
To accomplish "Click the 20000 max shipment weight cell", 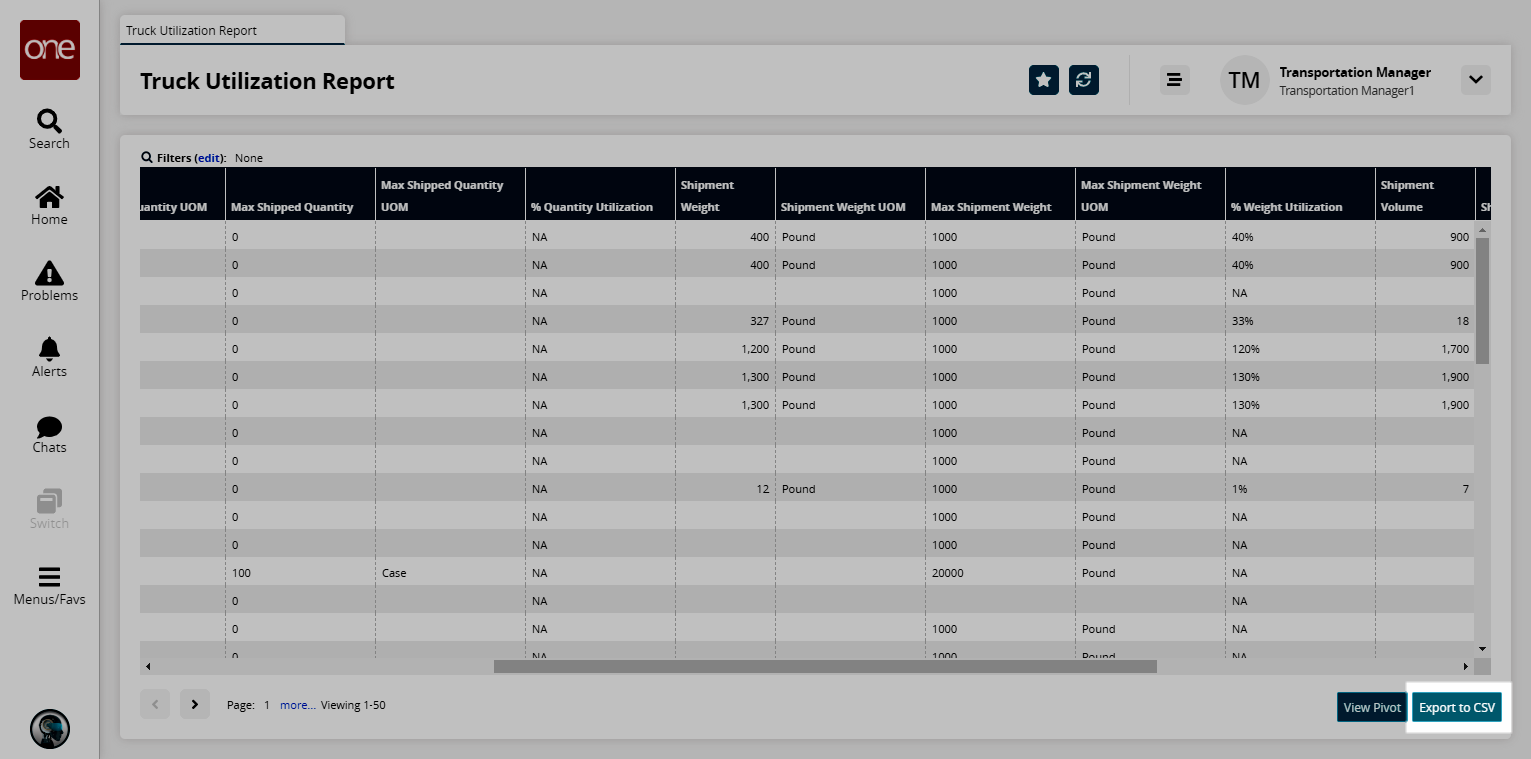I will pos(1000,573).
